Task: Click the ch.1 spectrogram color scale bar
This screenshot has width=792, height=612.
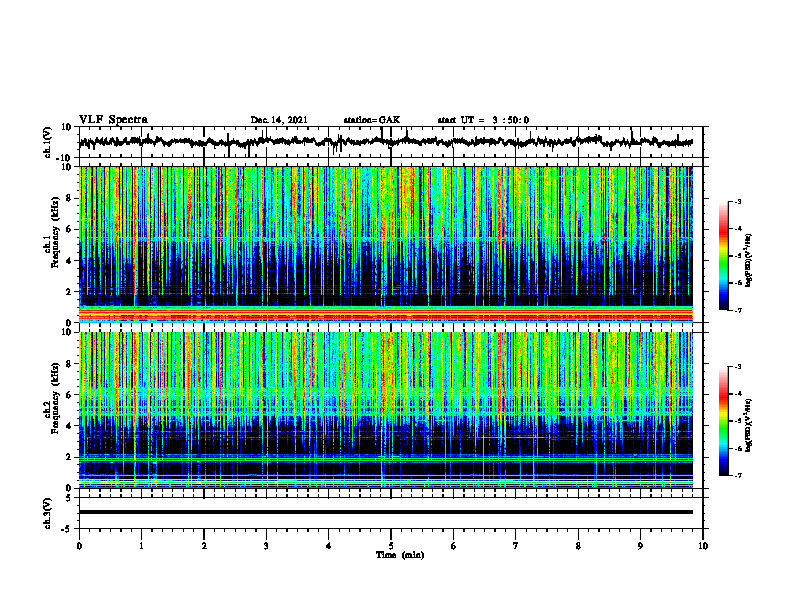Action: pyautogui.click(x=724, y=256)
